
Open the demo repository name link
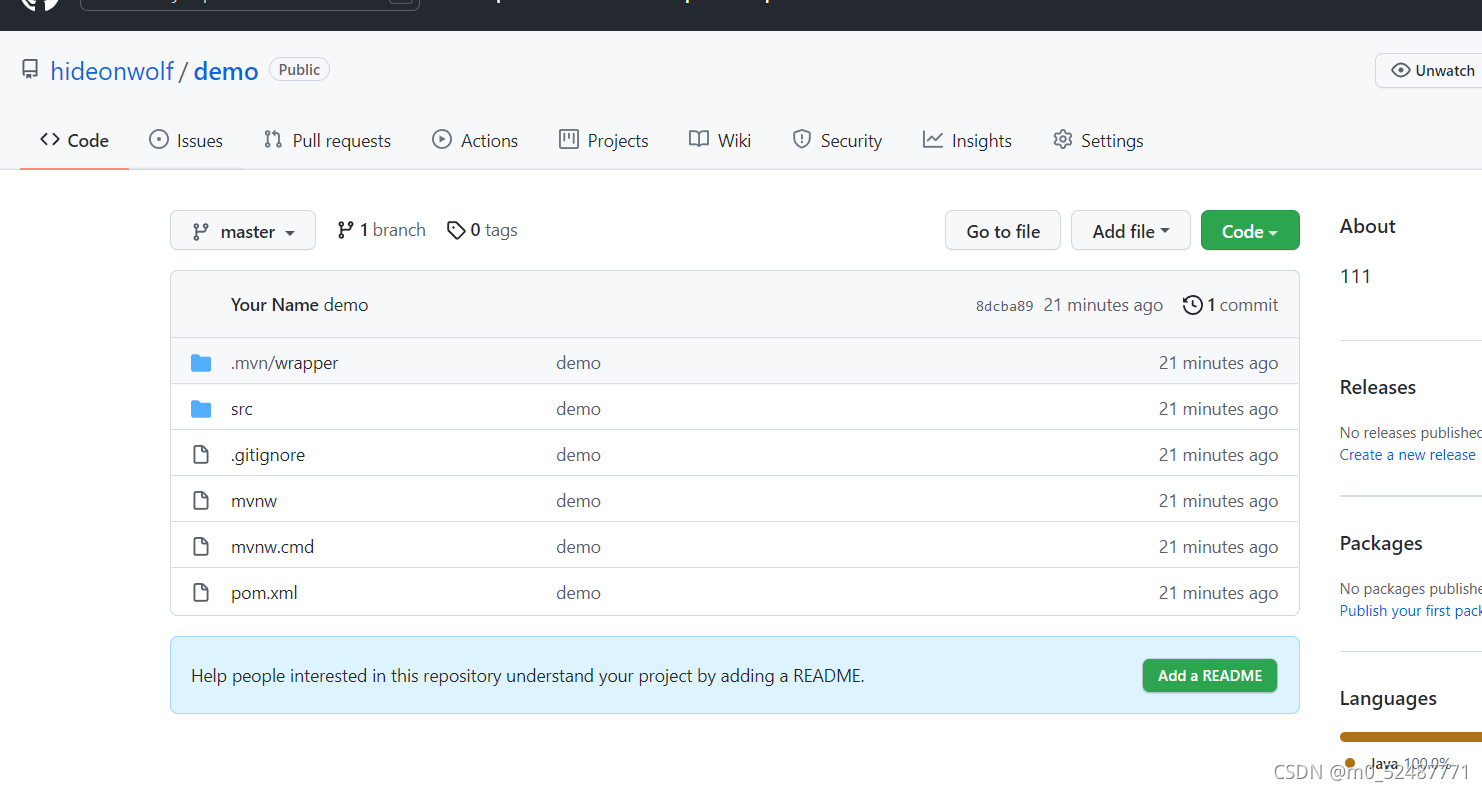tap(226, 71)
